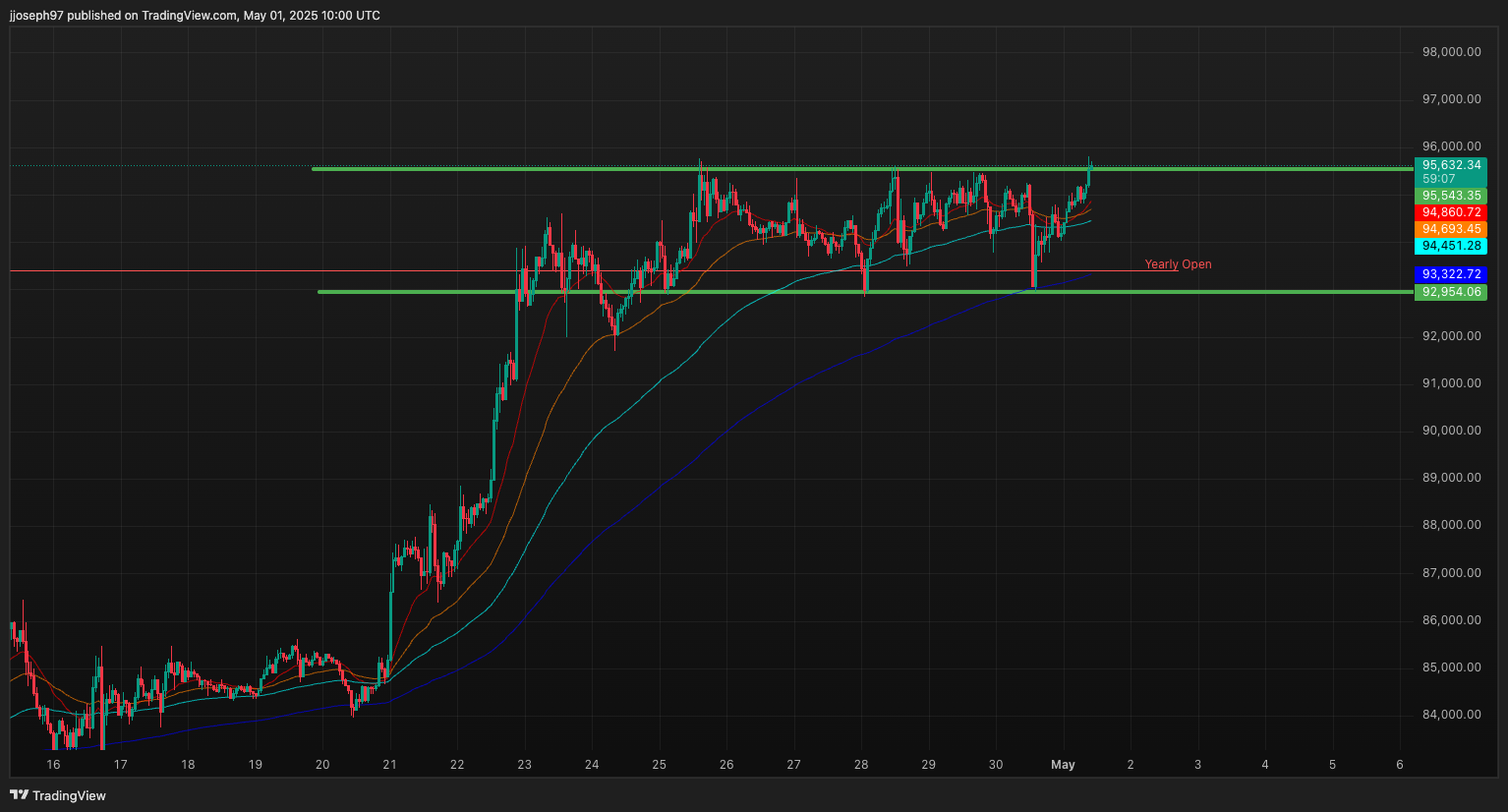Select the green current price label 95,632.34

[1451, 165]
